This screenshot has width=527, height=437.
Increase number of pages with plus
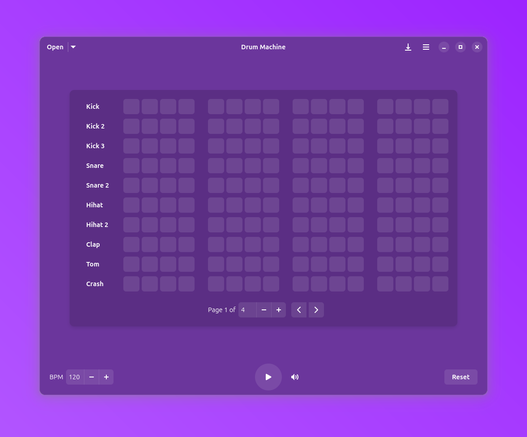click(x=279, y=310)
